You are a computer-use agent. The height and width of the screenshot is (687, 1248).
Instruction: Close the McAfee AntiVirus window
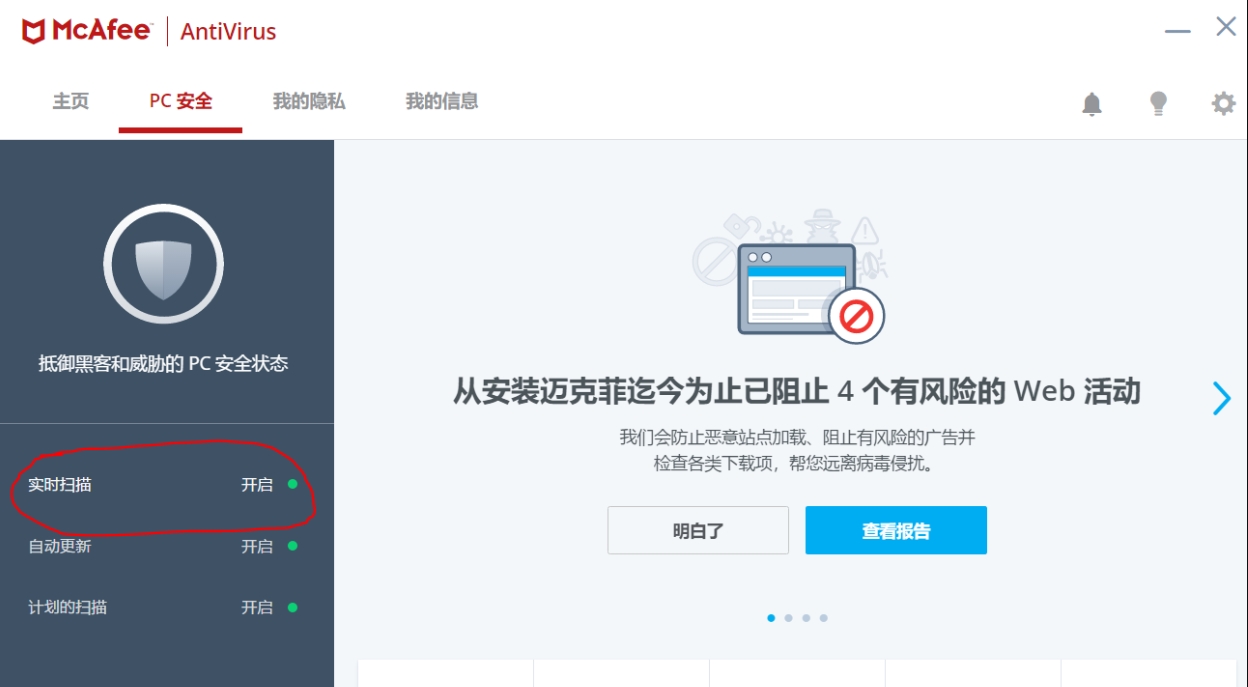(x=1226, y=27)
